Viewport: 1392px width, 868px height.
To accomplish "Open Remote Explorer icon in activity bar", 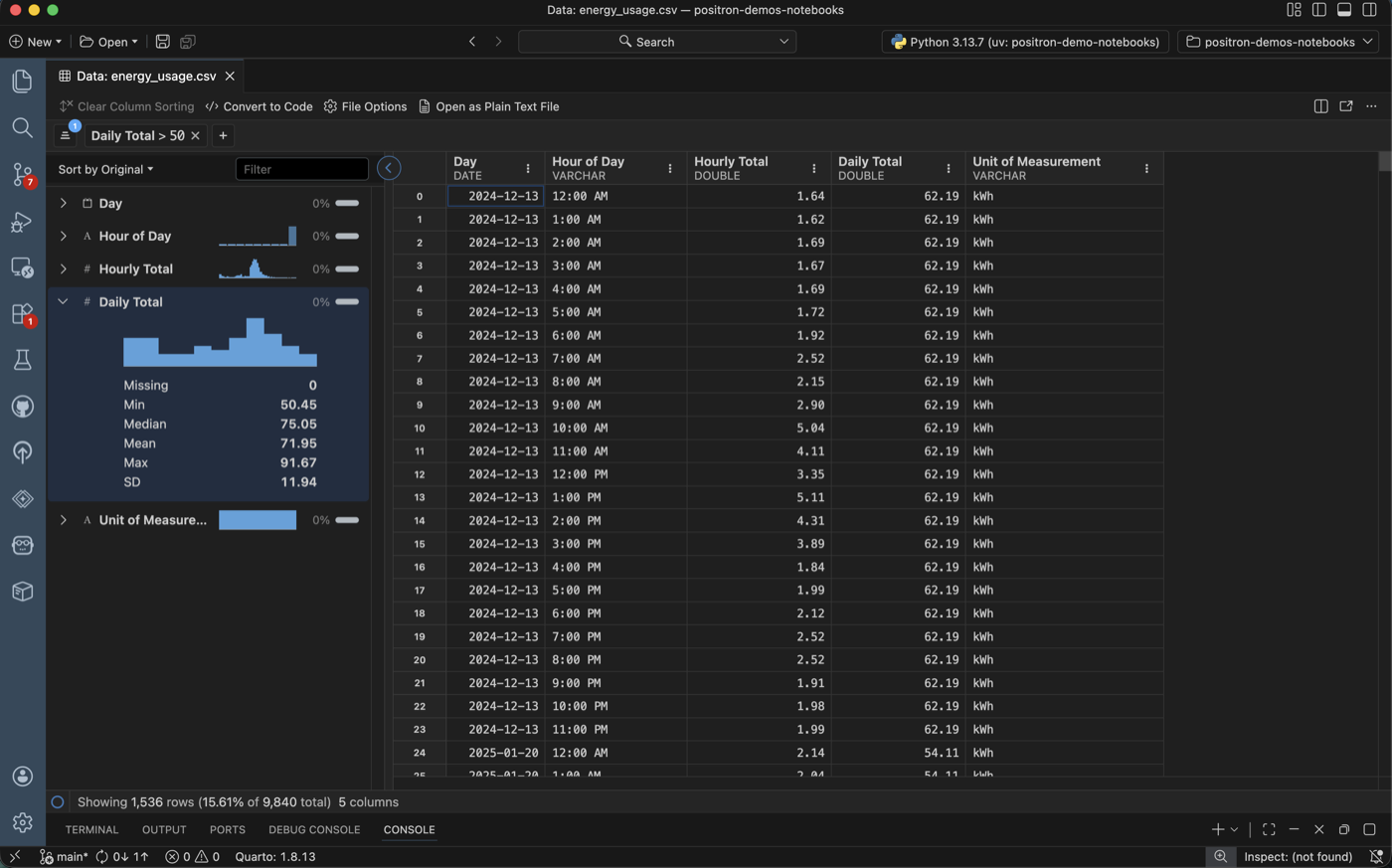I will 22,267.
